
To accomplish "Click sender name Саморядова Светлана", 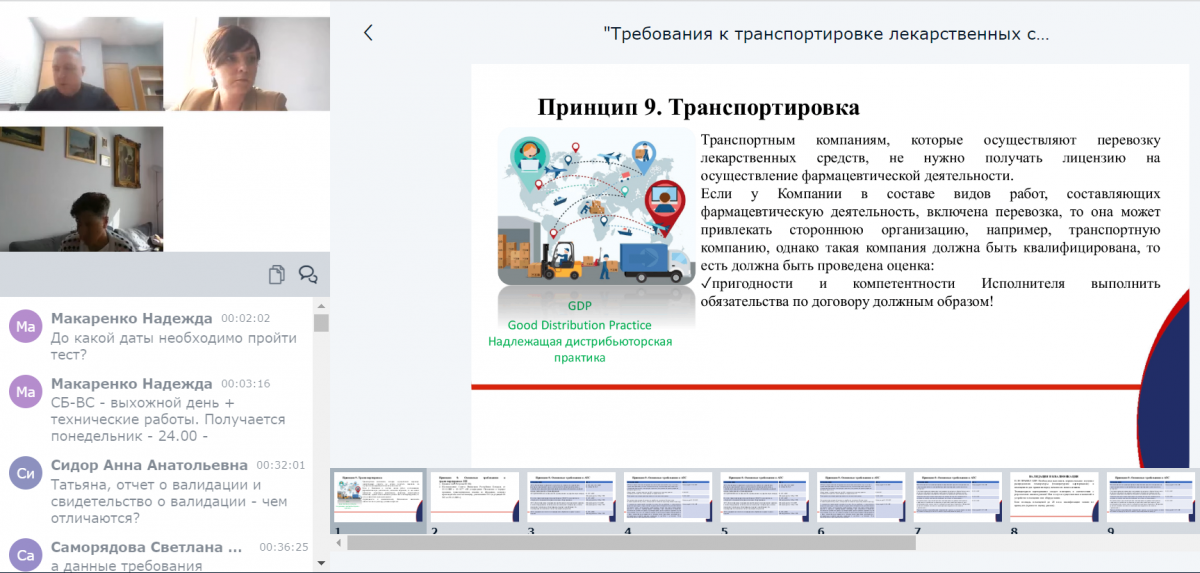I will (147, 547).
